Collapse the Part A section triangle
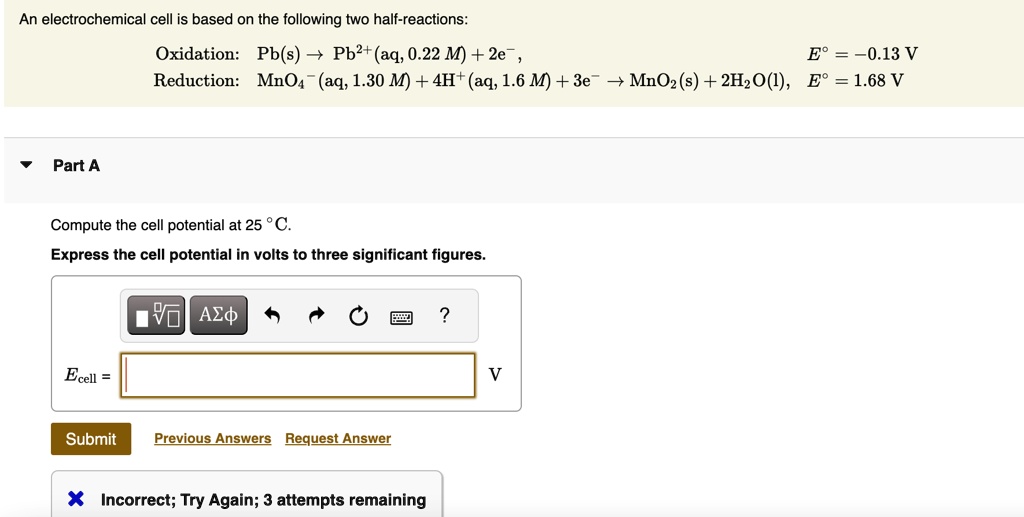This screenshot has height=517, width=1024. click(27, 165)
